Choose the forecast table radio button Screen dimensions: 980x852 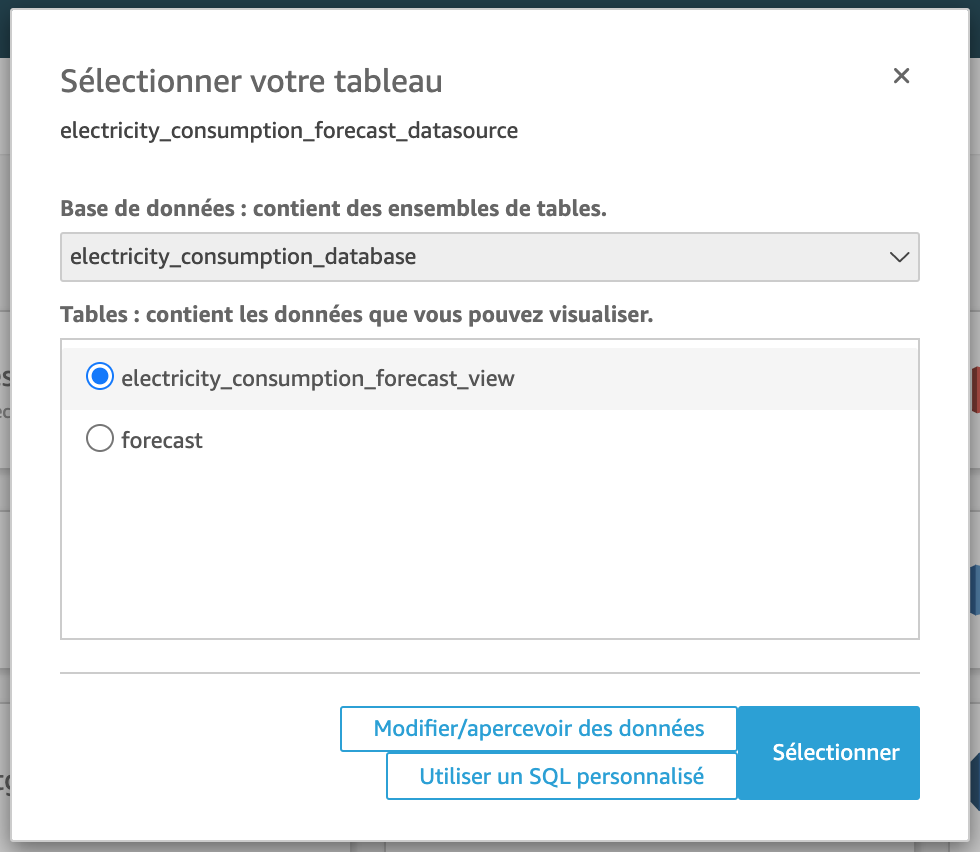100,439
